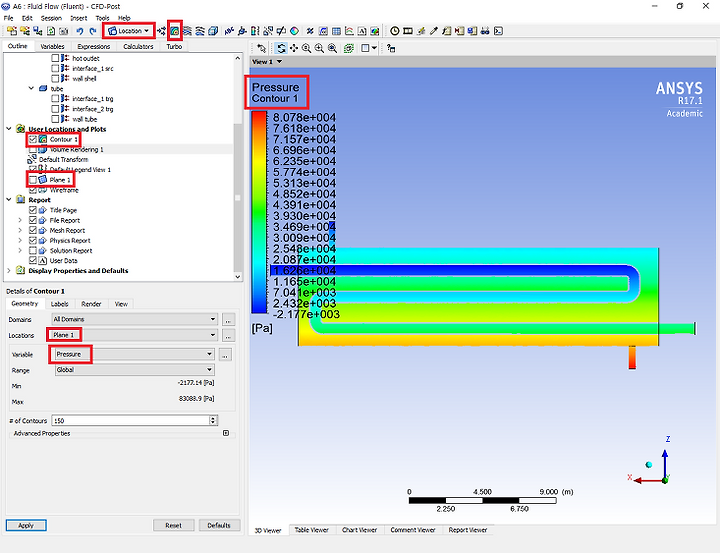Click the Particle Track toolbar icon

coord(200,31)
